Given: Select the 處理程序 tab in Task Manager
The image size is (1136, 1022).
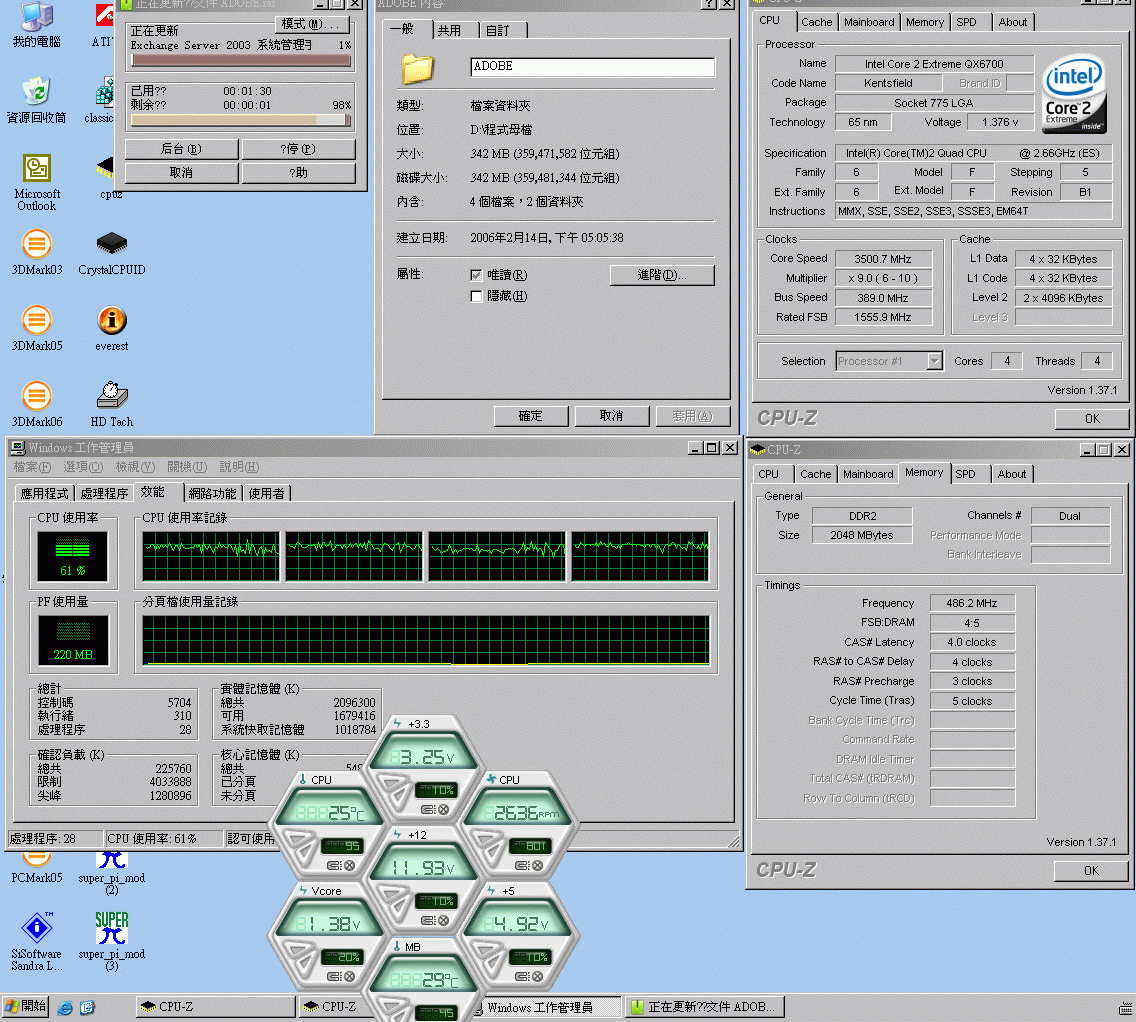Looking at the screenshot, I should [x=104, y=493].
